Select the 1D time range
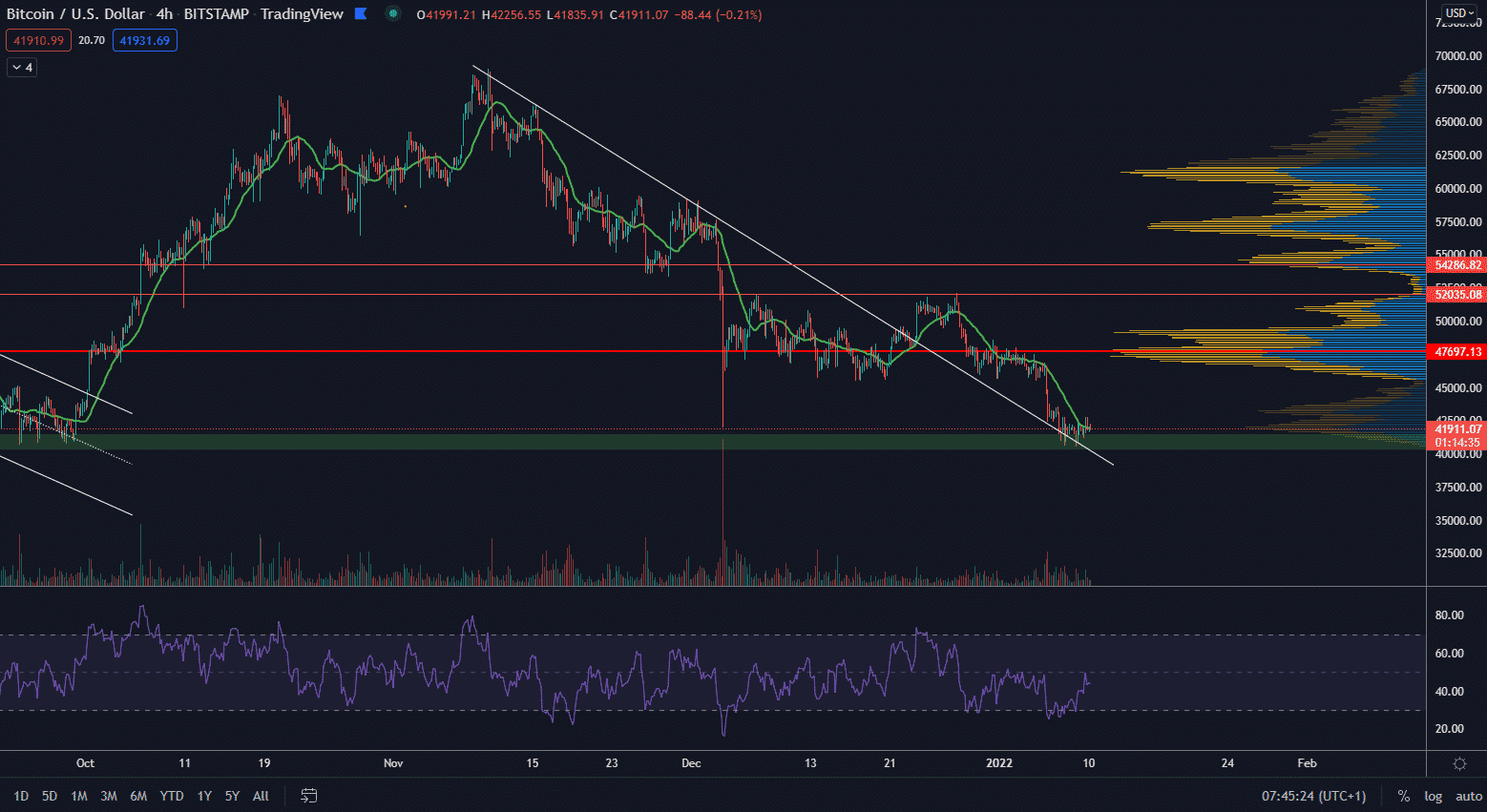The width and height of the screenshot is (1487, 812). (x=21, y=795)
